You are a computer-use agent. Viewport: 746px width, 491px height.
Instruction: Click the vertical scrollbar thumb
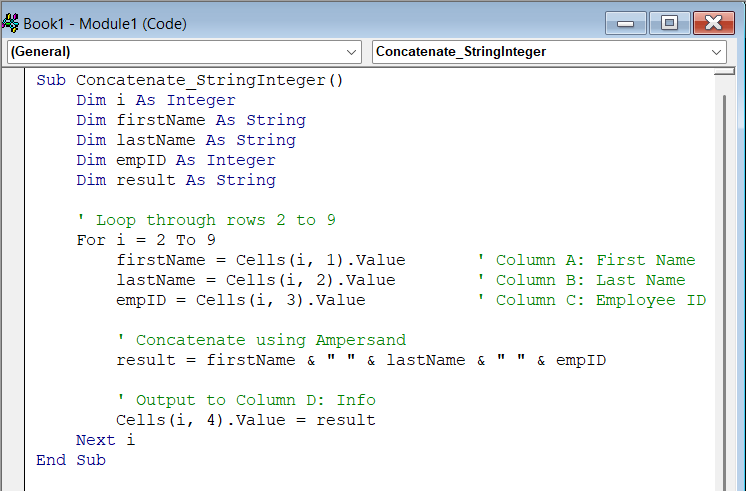725,293
